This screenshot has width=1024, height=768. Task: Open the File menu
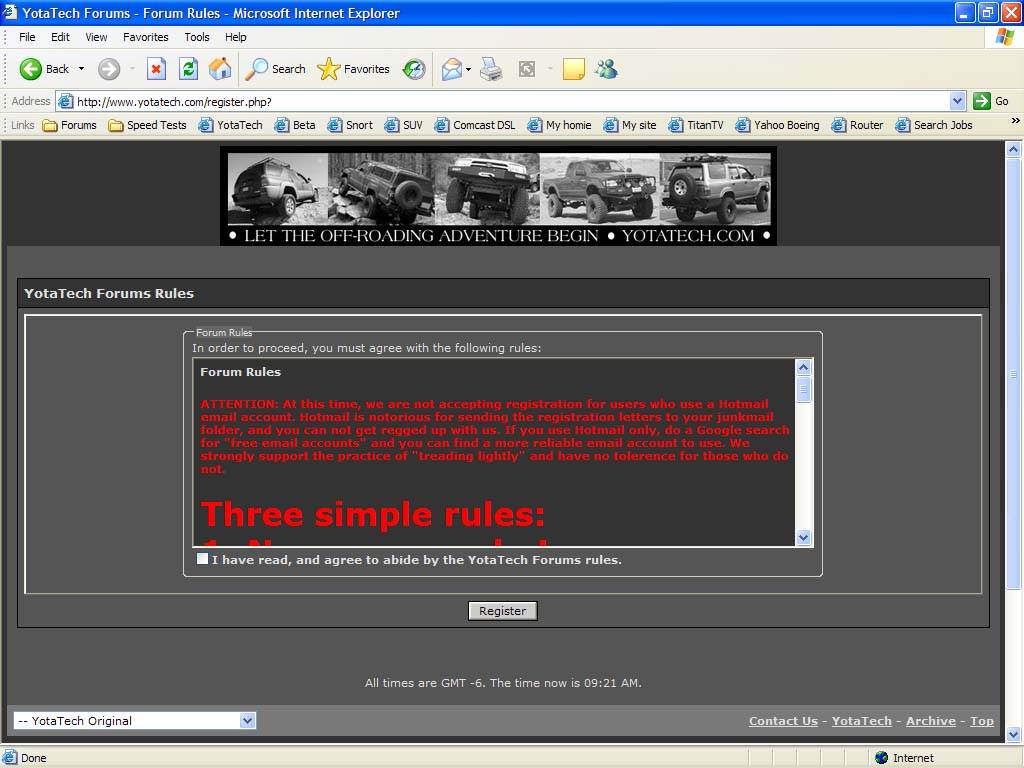[27, 37]
